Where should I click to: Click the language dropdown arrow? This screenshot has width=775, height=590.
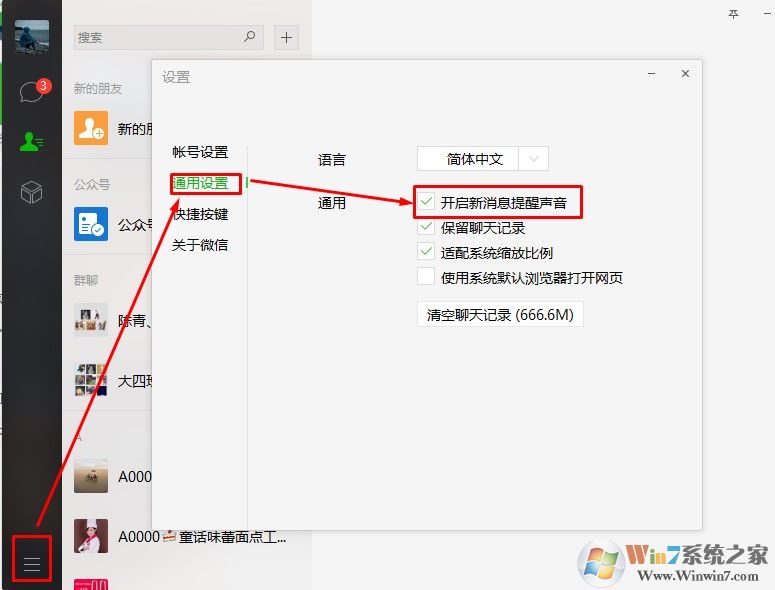533,159
